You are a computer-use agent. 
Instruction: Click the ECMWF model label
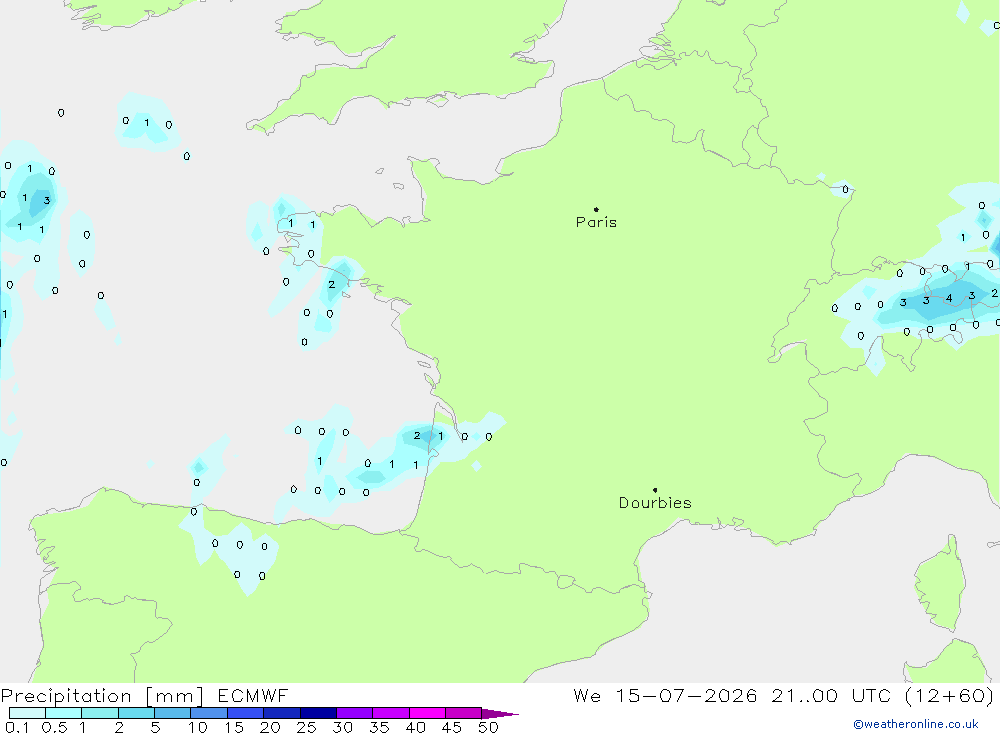(x=253, y=695)
